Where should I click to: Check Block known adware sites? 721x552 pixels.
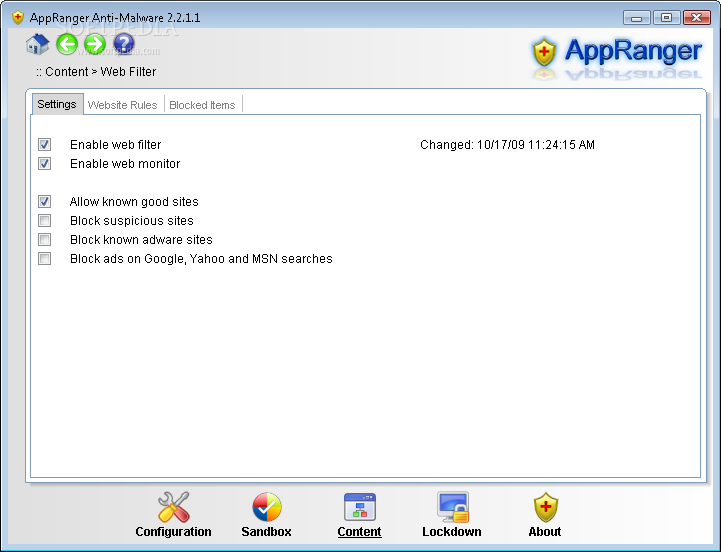click(x=45, y=239)
